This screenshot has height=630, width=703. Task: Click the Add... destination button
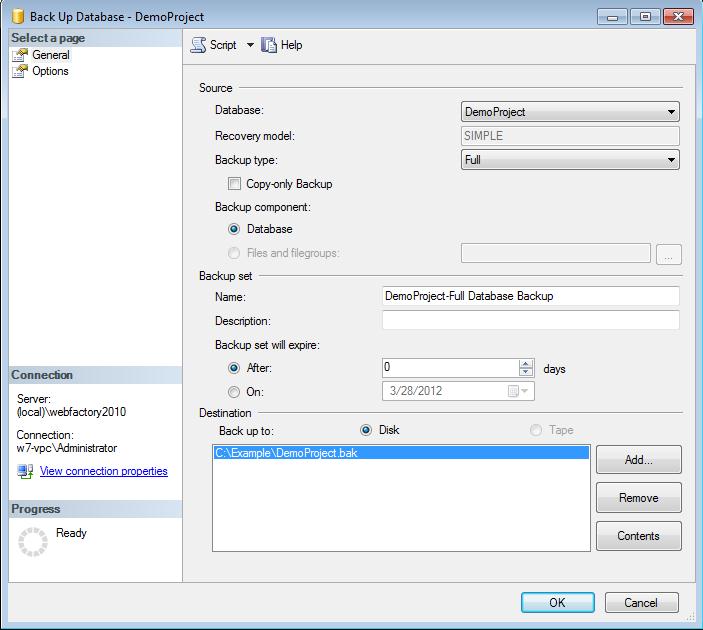[x=638, y=460]
